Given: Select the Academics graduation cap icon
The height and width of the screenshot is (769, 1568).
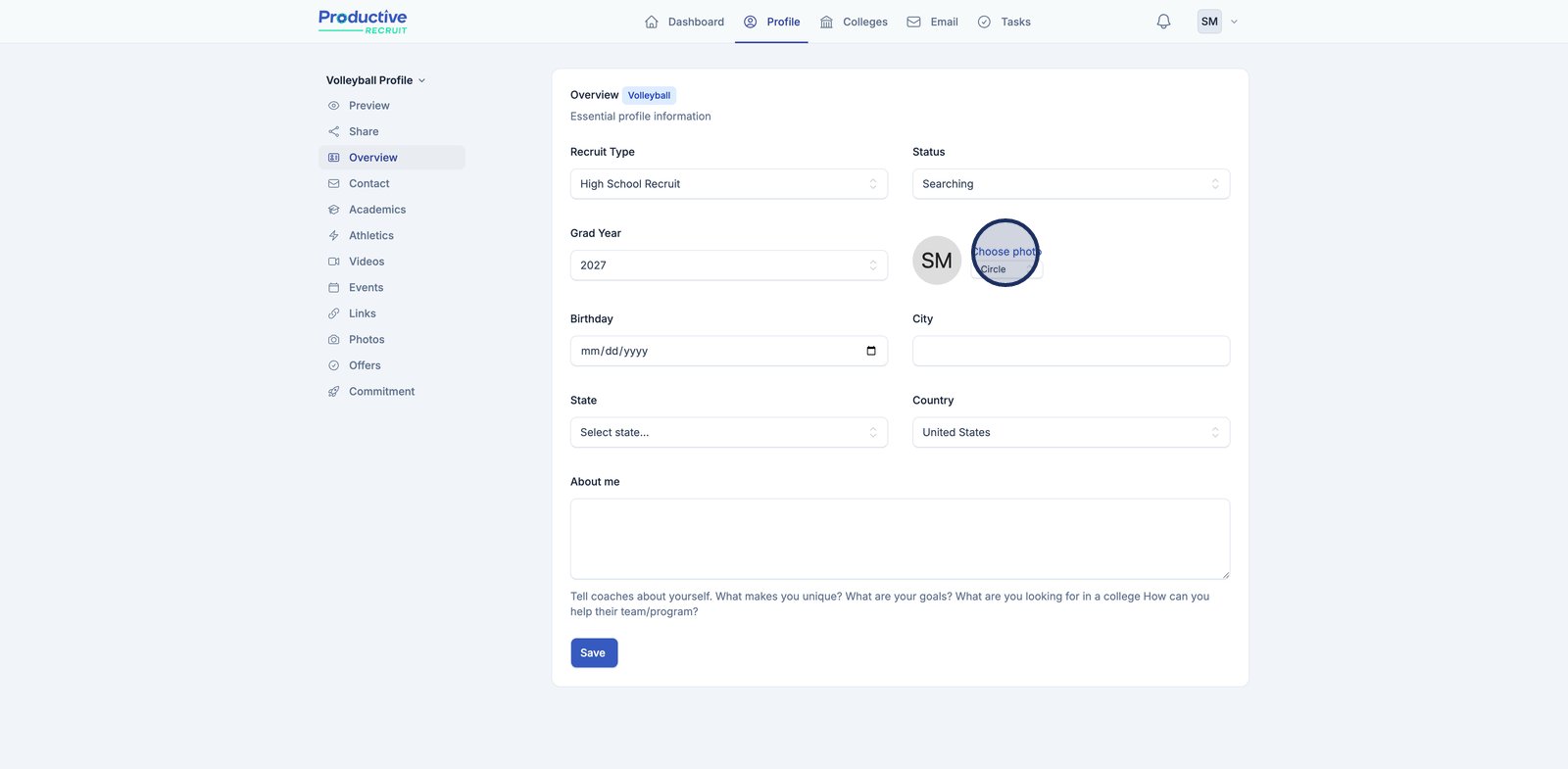Looking at the screenshot, I should click(x=334, y=210).
